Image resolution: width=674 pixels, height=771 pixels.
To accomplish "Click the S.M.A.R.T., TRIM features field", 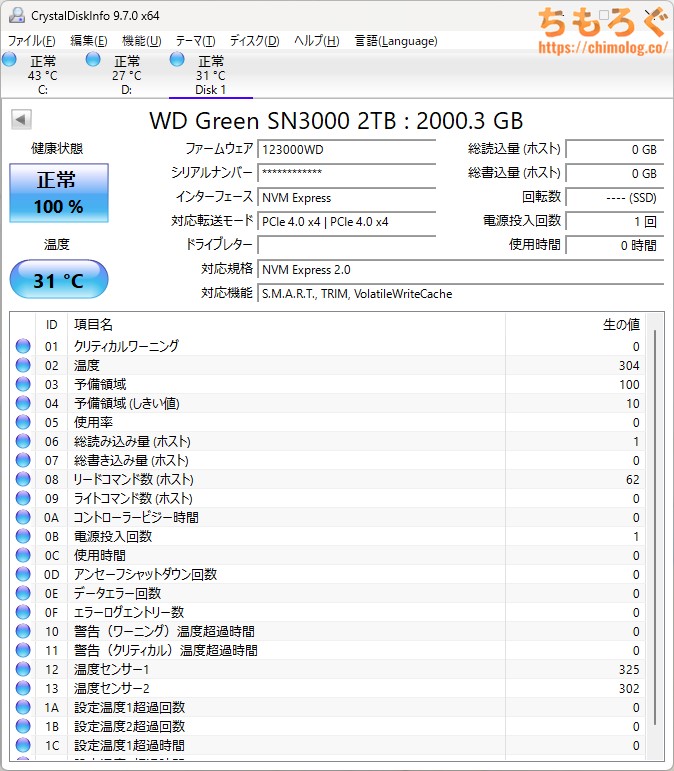I will 460,294.
